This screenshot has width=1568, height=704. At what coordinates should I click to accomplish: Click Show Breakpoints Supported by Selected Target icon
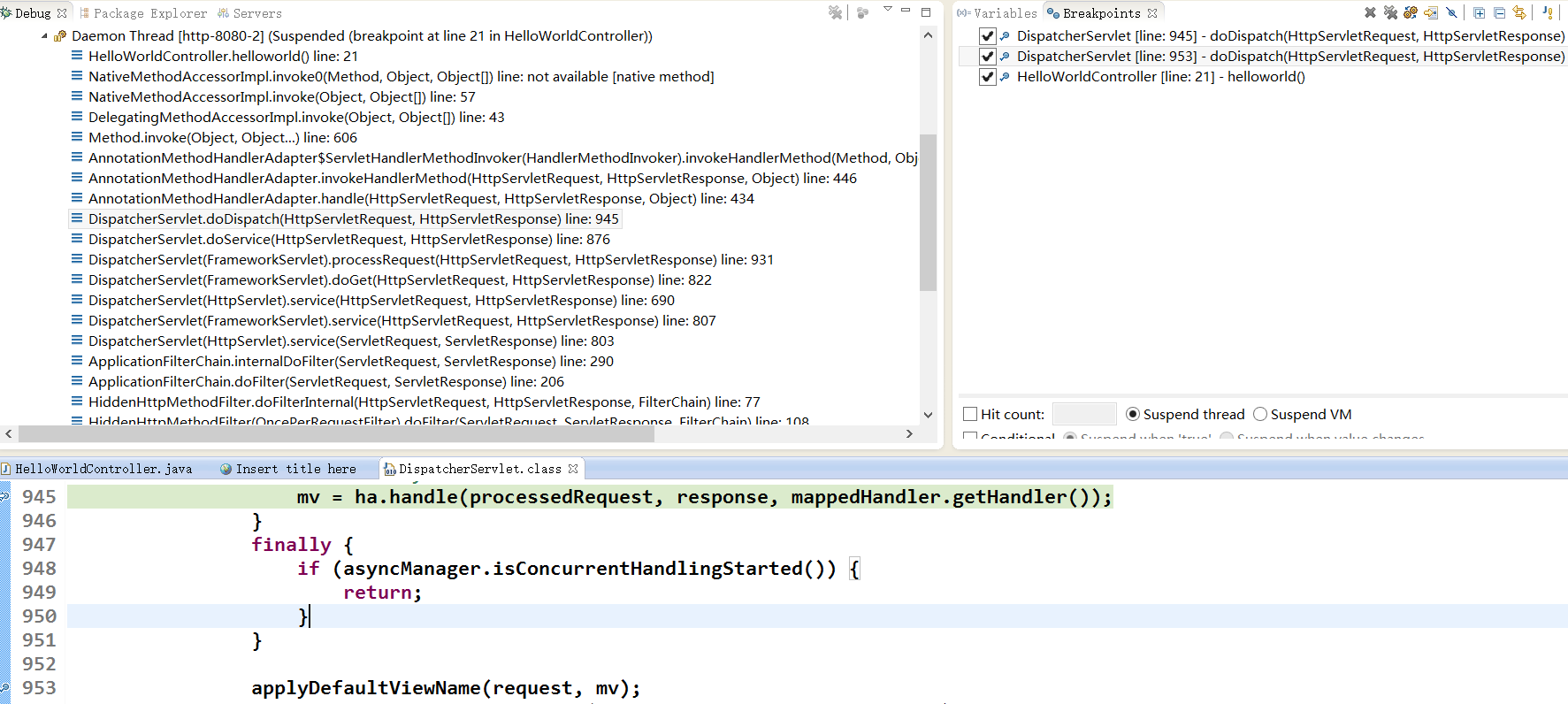point(1411,12)
